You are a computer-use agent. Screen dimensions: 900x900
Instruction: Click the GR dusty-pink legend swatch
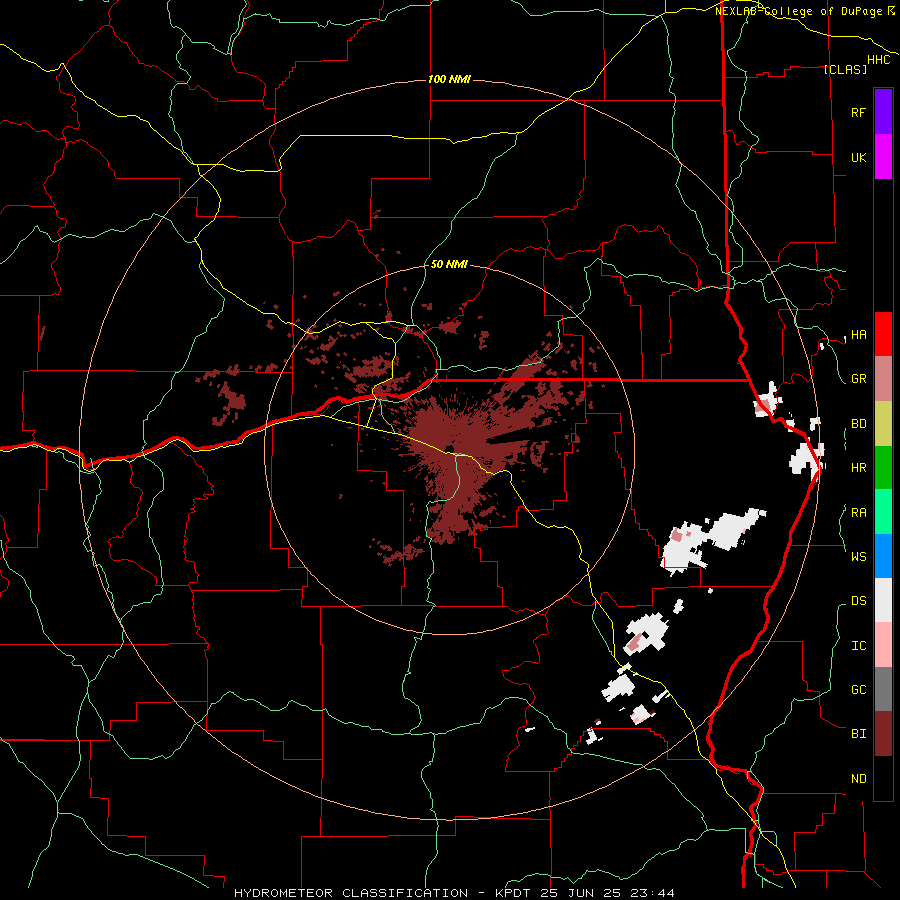883,379
